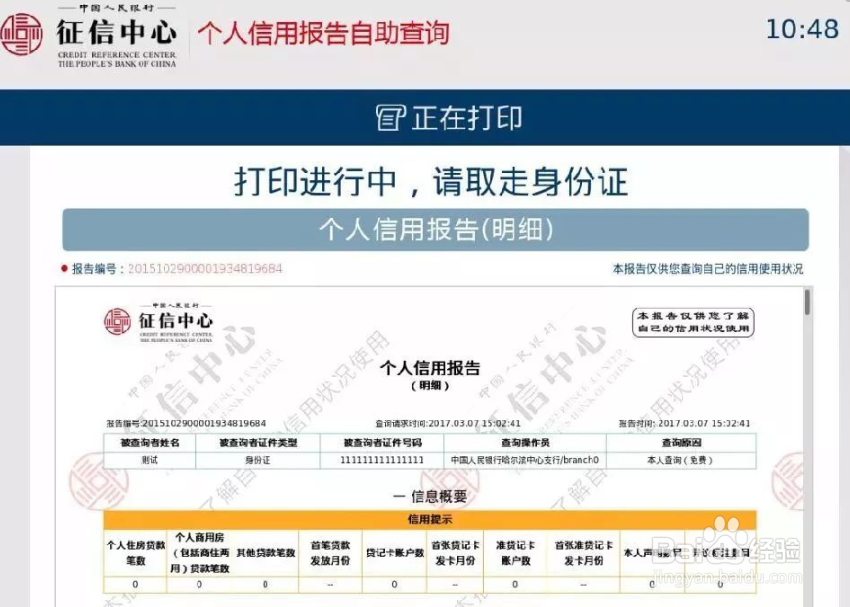Image resolution: width=850 pixels, height=607 pixels.
Task: Click the red bullet before 报告编号
Action: pos(62,268)
